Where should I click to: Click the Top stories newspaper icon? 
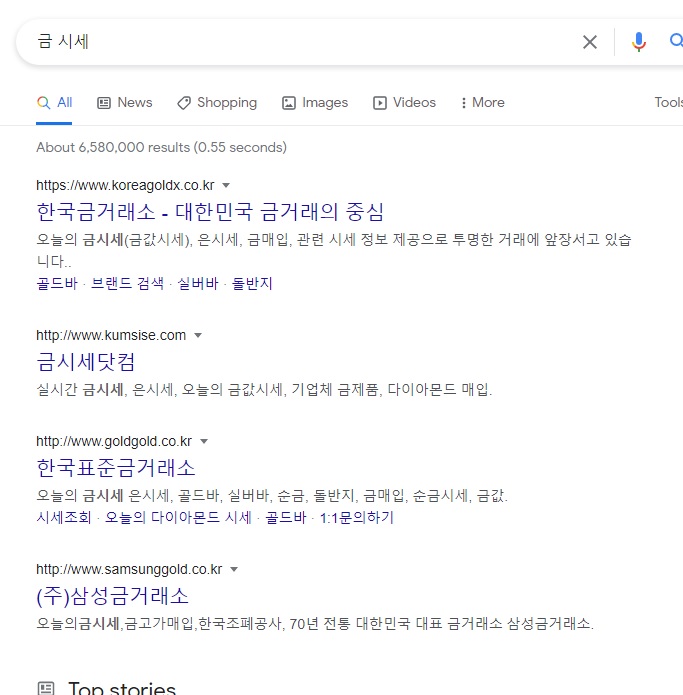[46, 688]
